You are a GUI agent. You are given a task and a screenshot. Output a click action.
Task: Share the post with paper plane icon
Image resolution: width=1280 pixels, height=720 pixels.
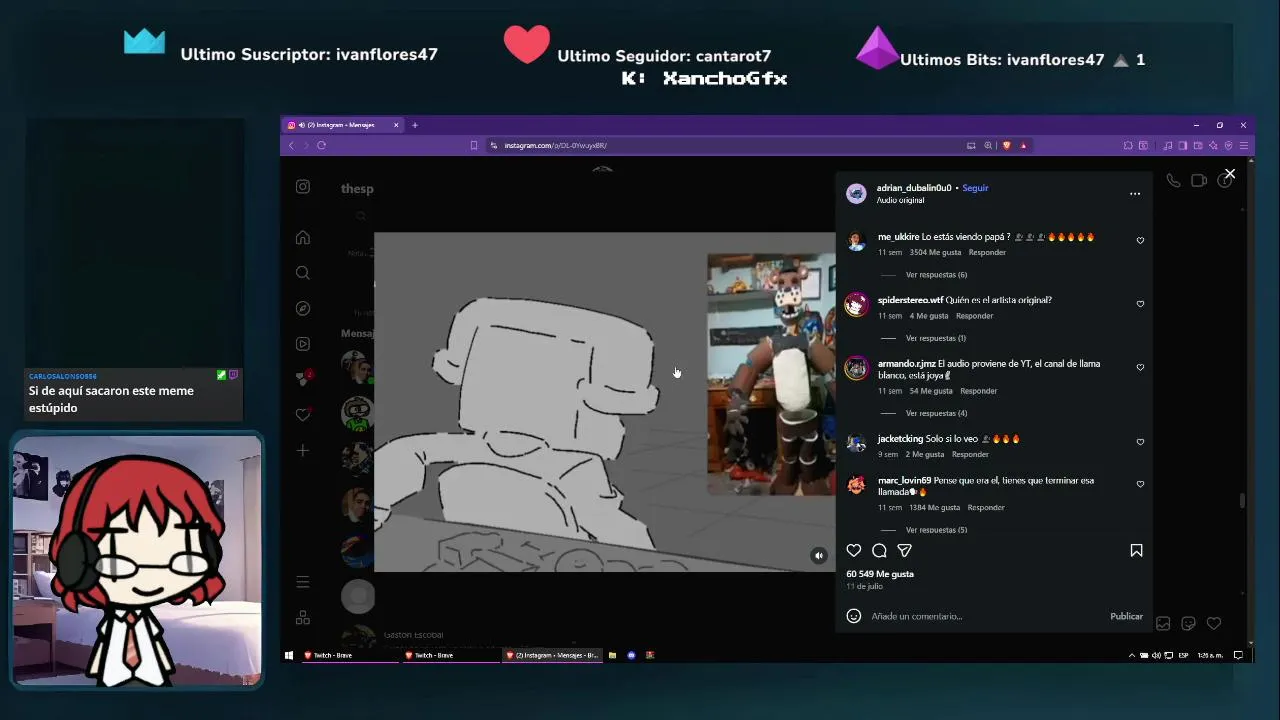(x=905, y=550)
